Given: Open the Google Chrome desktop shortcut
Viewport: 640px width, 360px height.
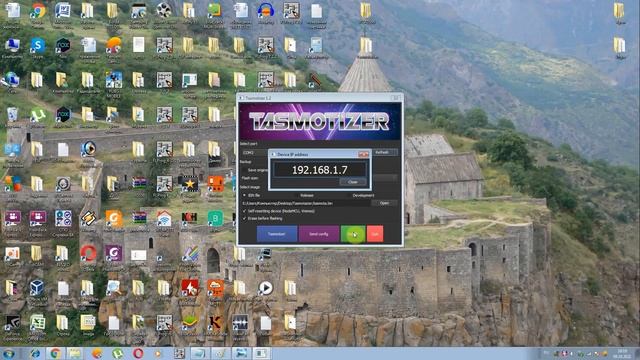Looking at the screenshot, I should point(38,11).
